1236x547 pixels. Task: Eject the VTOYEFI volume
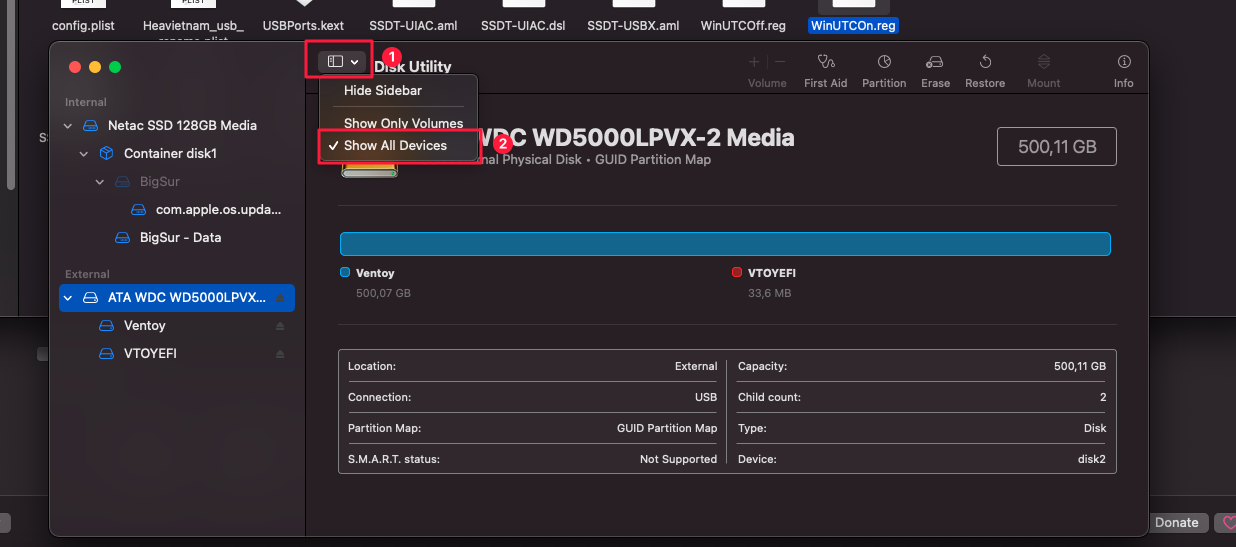click(280, 354)
